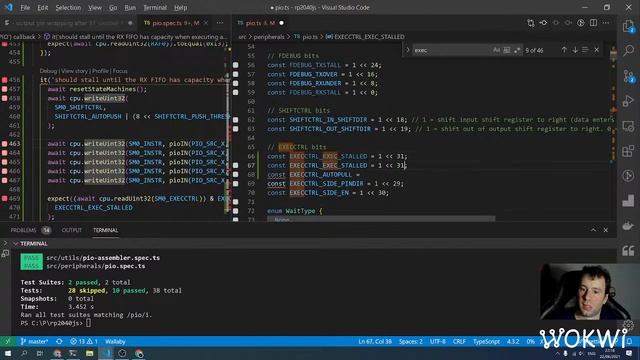Click the open changes commit icon
640x360 pixels.
click(x=543, y=23)
